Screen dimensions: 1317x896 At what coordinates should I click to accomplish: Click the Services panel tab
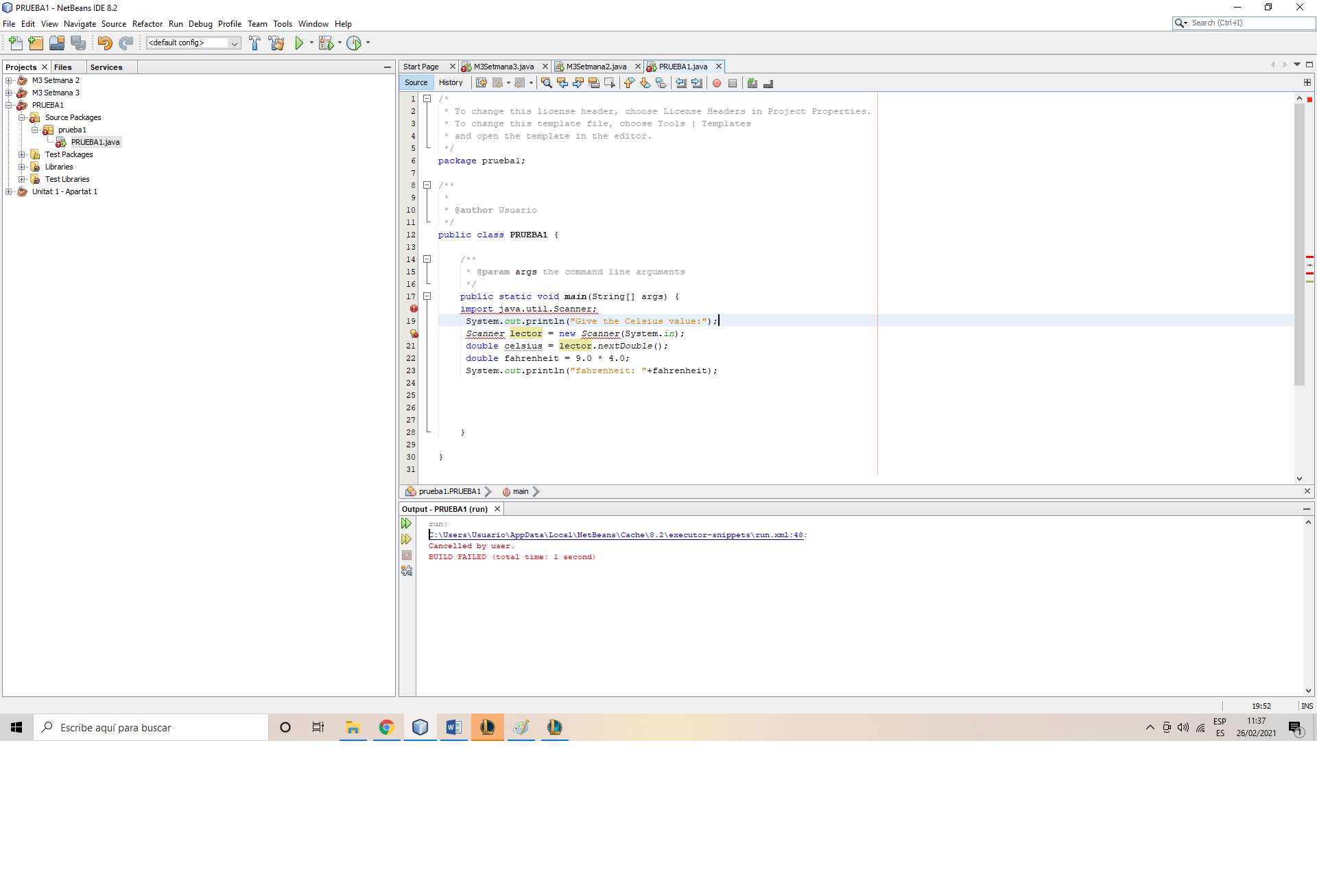coord(106,67)
